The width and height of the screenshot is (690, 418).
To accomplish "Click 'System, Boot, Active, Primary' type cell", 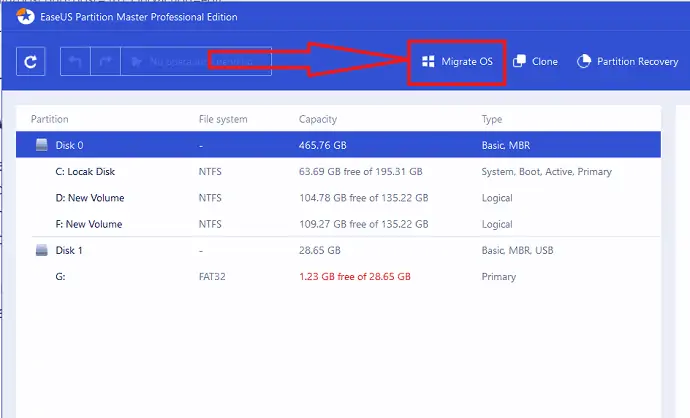I will [547, 172].
